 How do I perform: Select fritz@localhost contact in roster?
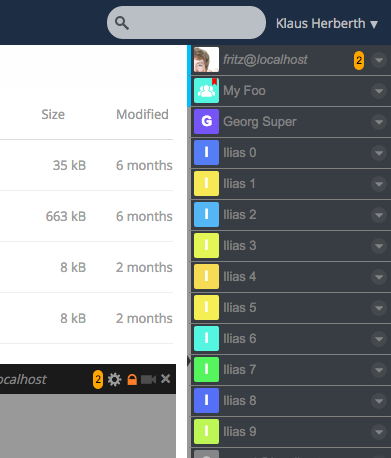pos(291,60)
